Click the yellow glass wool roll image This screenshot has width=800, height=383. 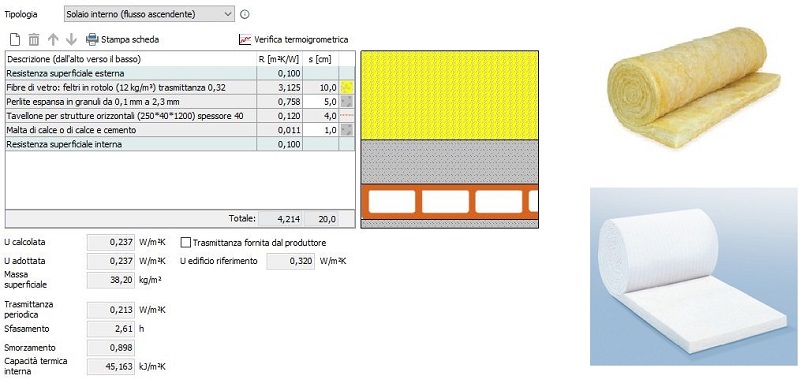pos(694,88)
